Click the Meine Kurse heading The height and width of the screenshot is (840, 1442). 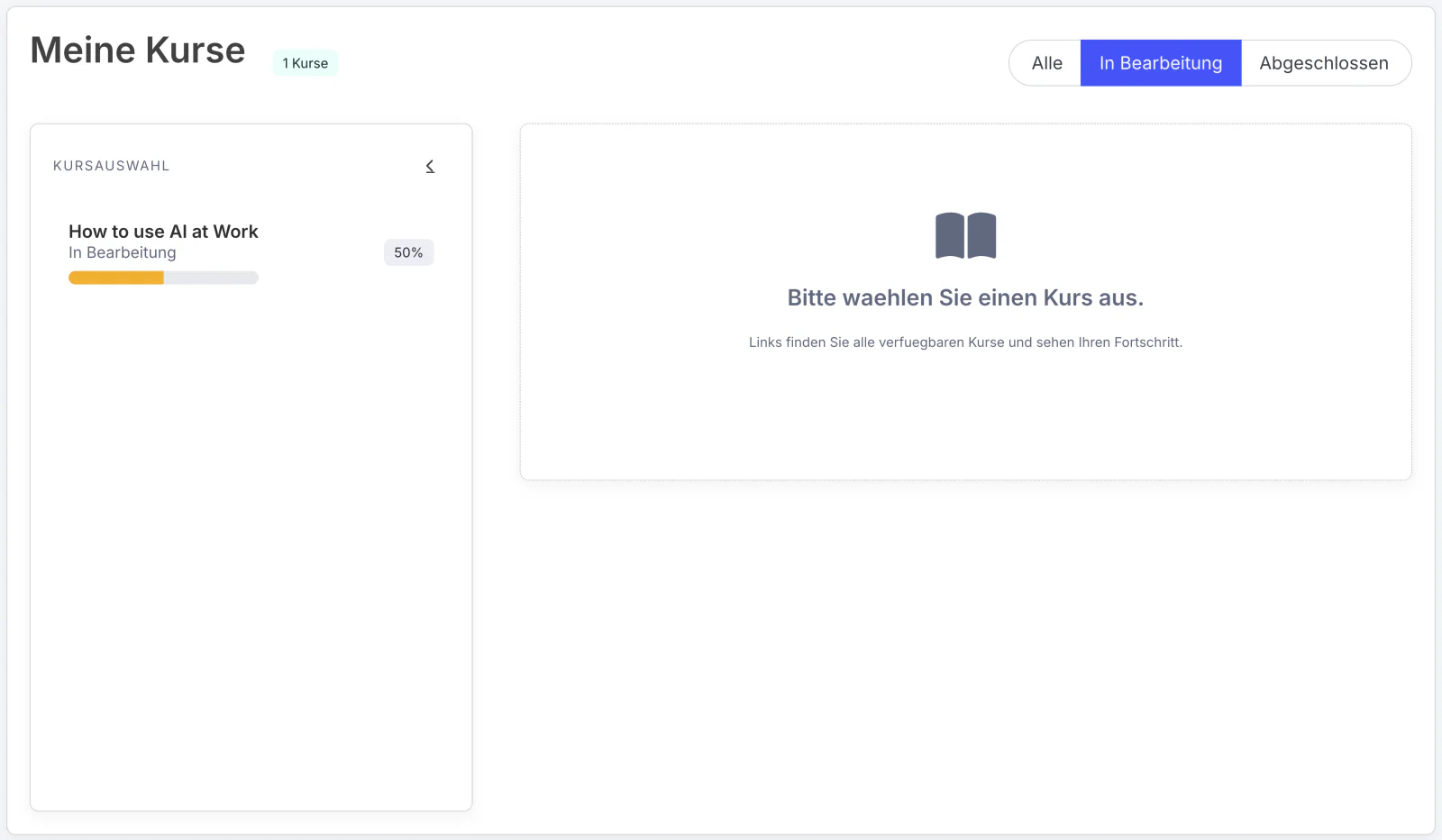coord(138,50)
